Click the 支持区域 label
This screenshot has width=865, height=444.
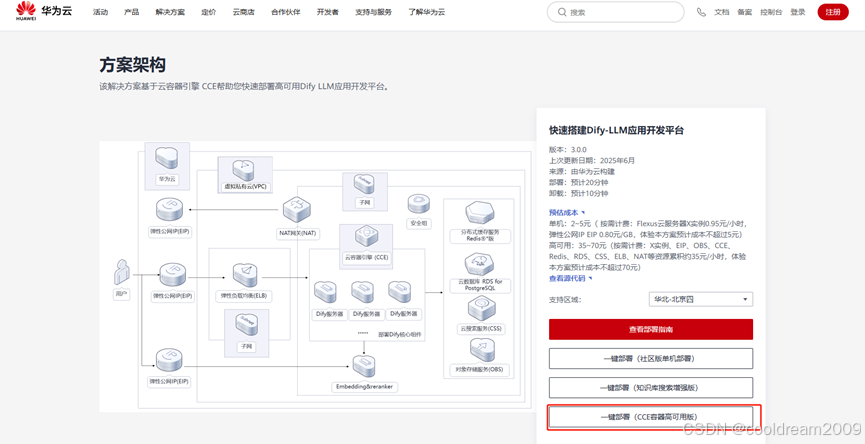tap(565, 299)
